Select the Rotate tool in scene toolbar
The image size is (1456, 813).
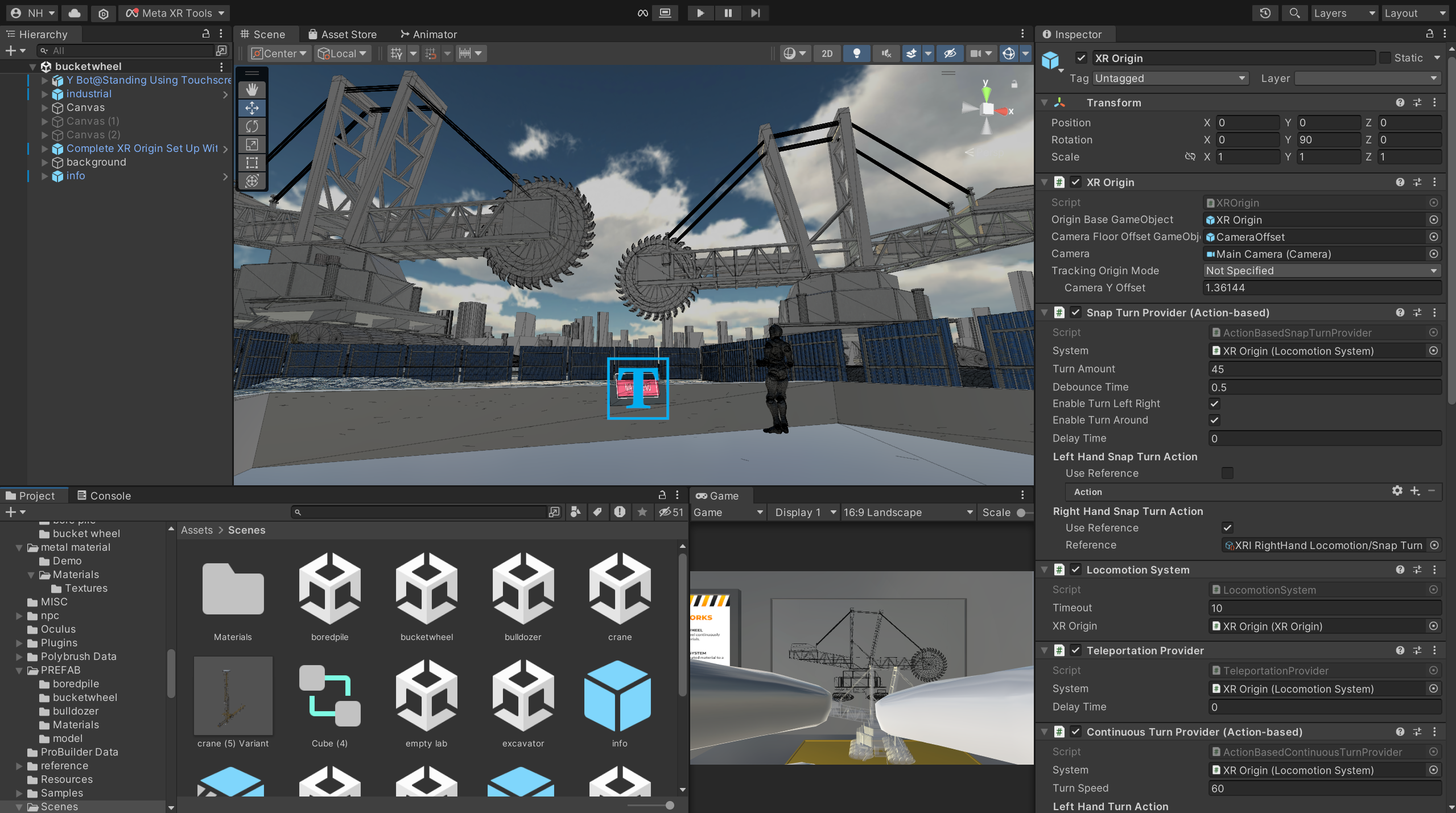(252, 126)
